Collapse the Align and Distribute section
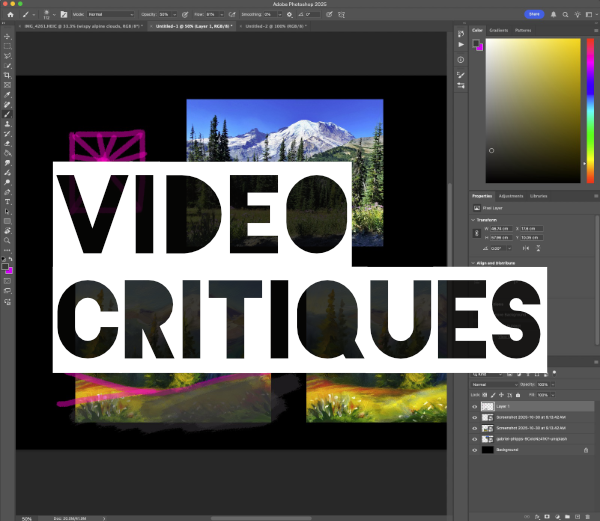Viewport: 600px width, 521px height. (473, 263)
